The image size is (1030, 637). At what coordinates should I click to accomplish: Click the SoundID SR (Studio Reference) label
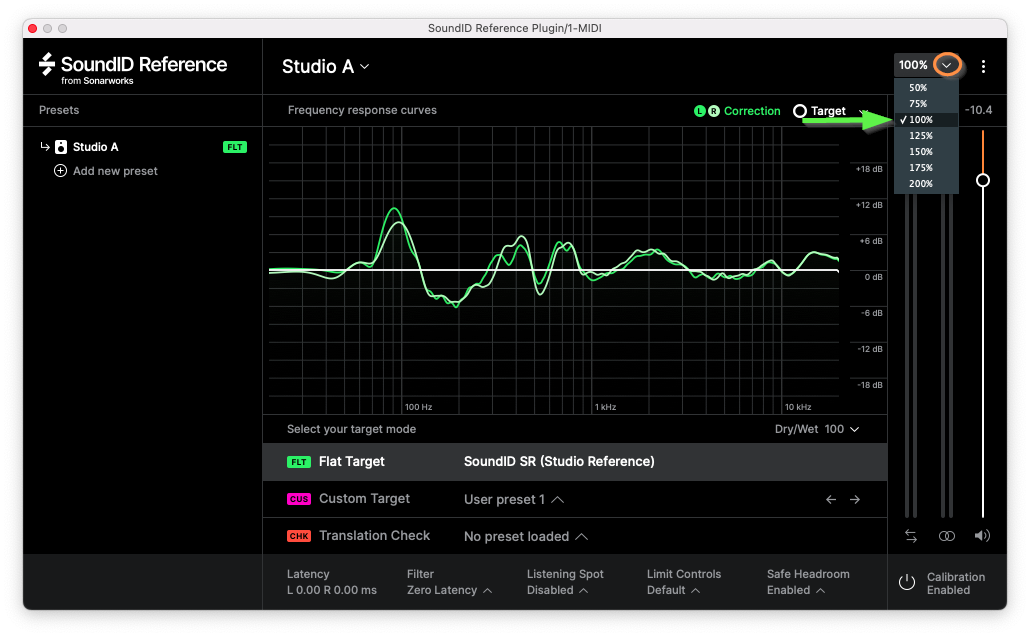[x=559, y=462]
